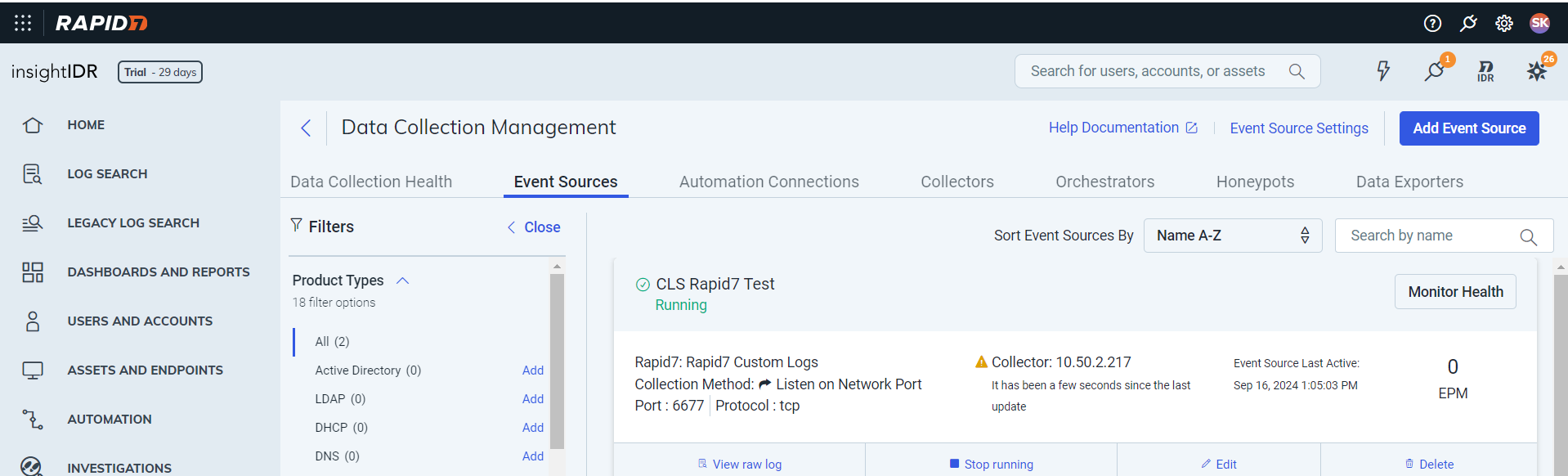
Task: Add the DHCP filter
Action: (533, 428)
